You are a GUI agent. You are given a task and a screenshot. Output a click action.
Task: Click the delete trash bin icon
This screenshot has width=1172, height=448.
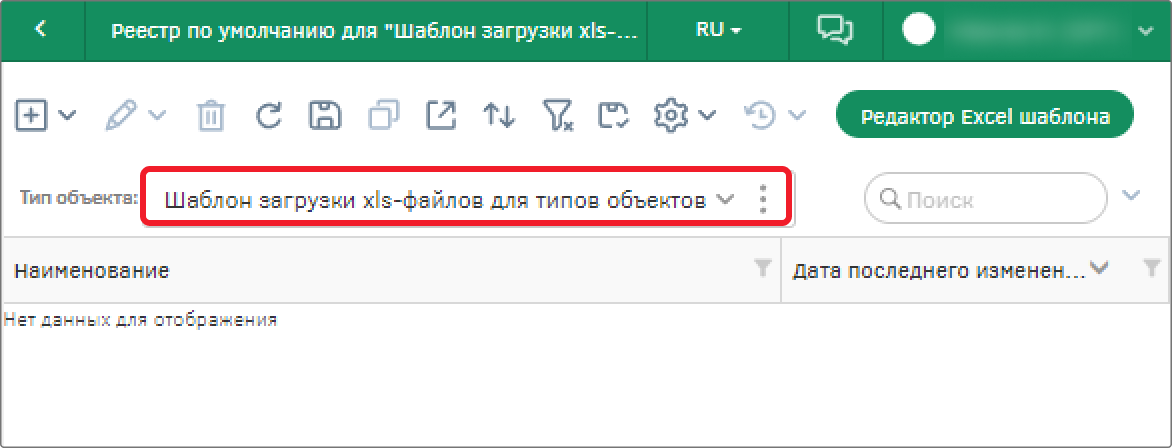click(211, 116)
